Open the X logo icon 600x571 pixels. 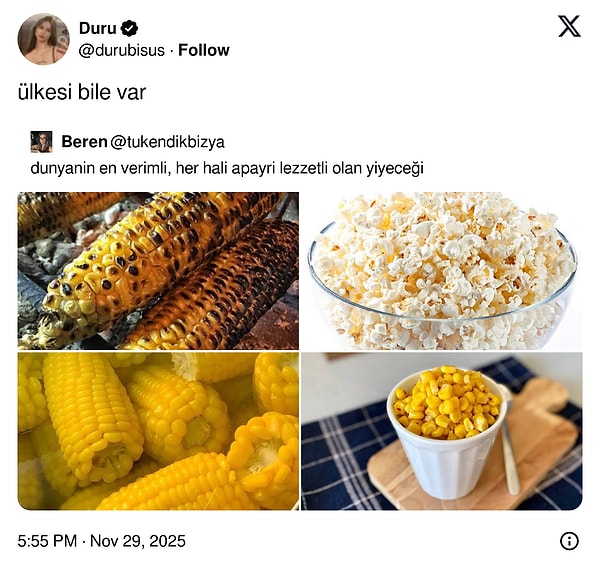[569, 26]
